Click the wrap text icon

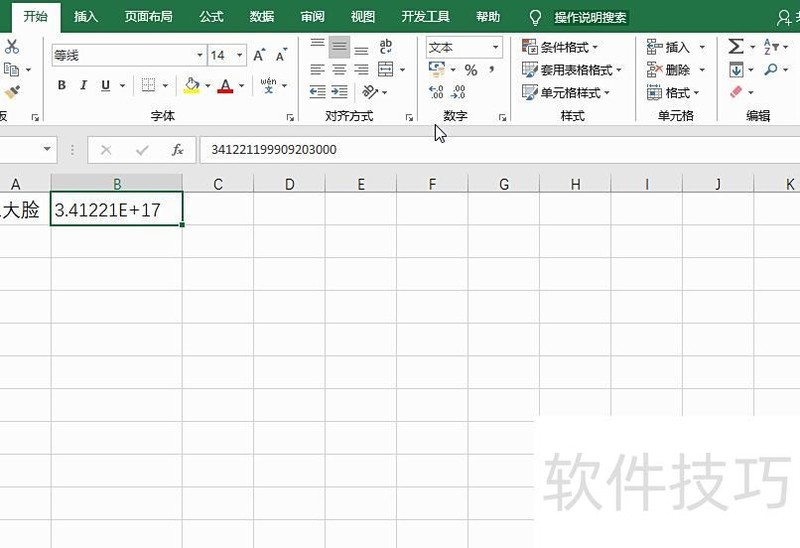386,47
